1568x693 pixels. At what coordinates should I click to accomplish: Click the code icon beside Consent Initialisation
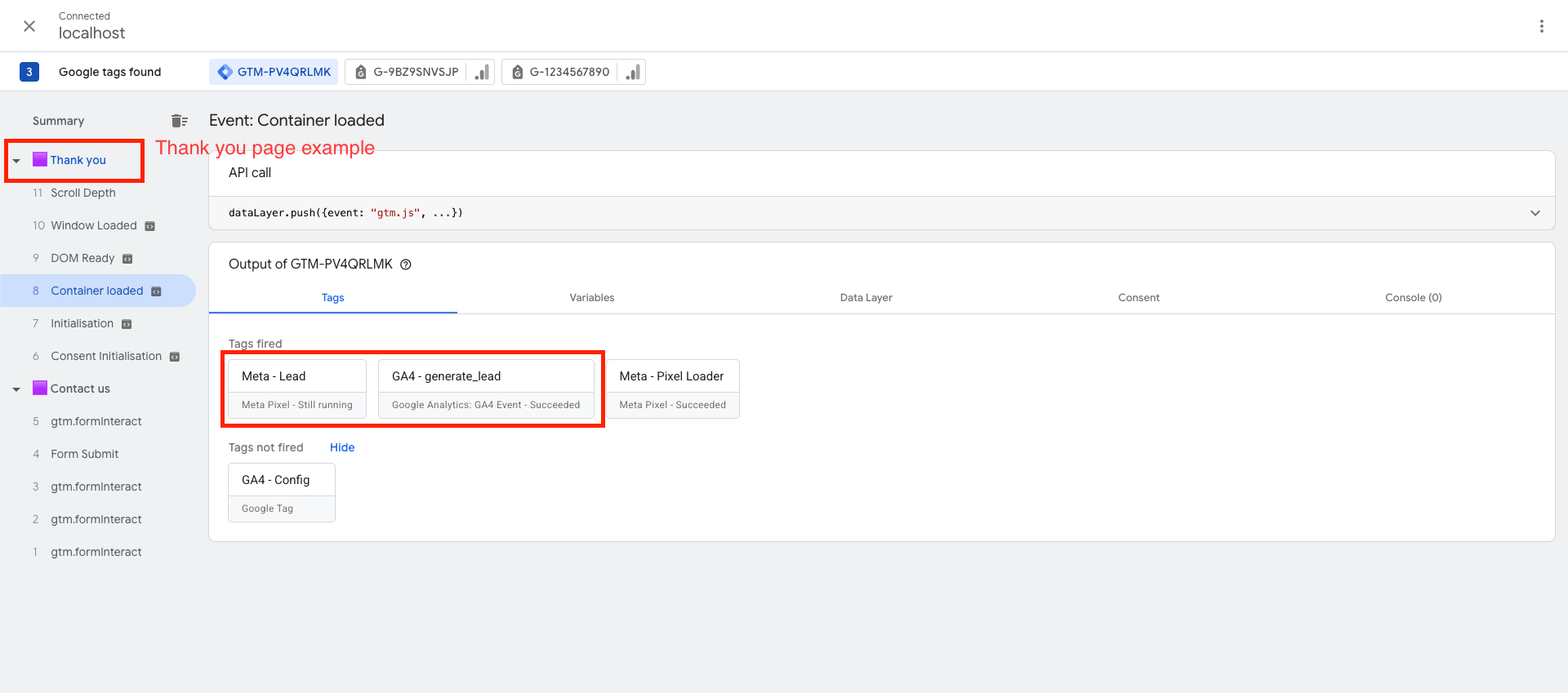[x=175, y=357]
